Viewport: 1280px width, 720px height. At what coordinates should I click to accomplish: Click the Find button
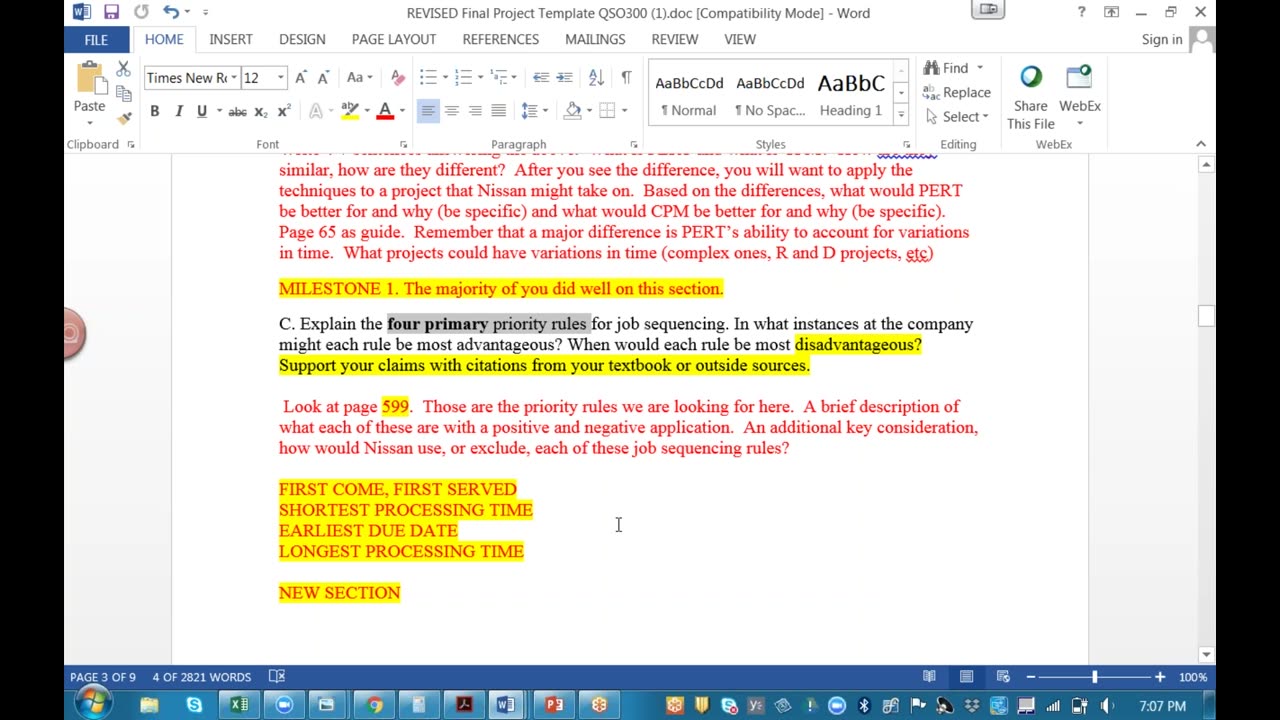(946, 68)
